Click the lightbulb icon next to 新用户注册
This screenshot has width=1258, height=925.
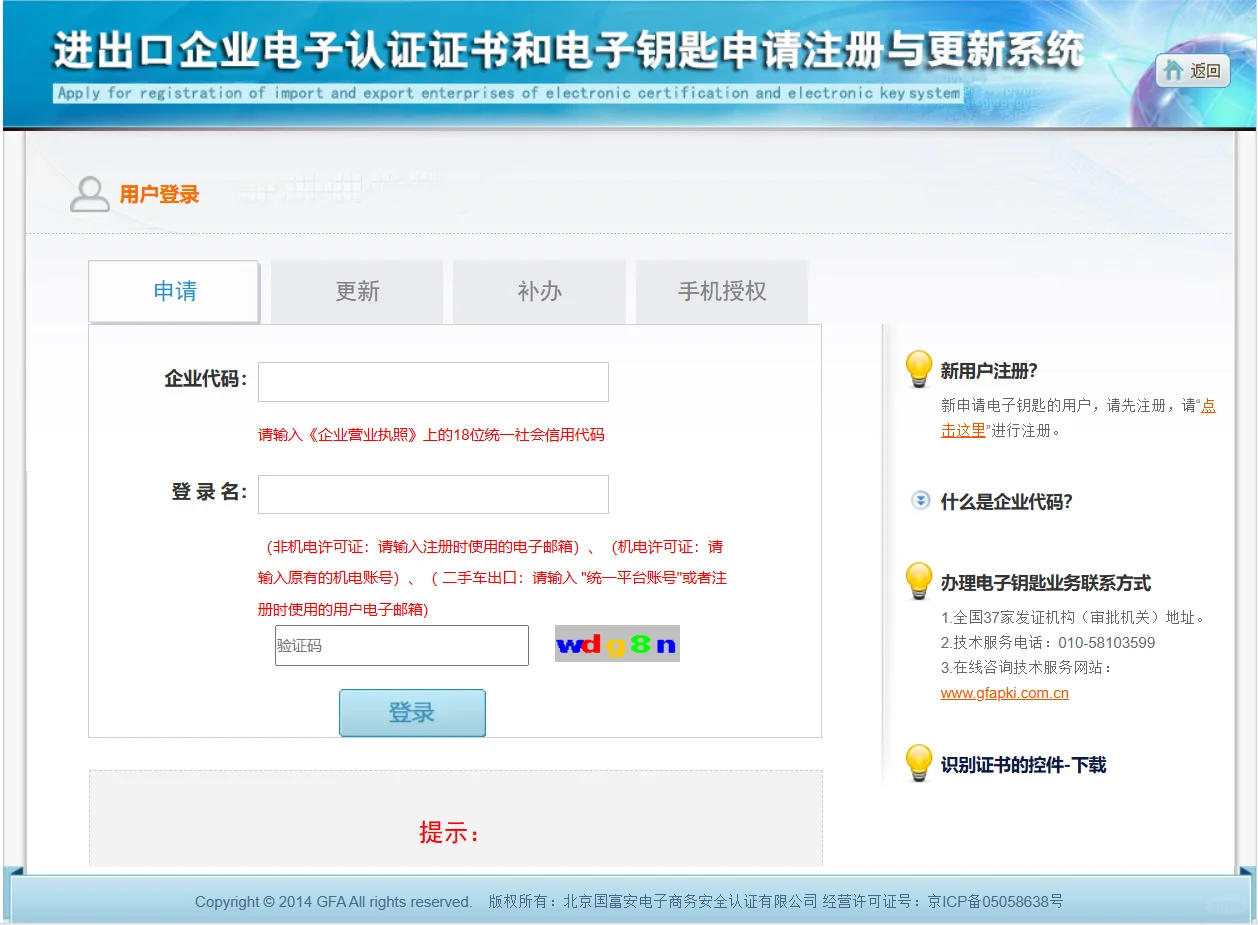click(x=919, y=368)
